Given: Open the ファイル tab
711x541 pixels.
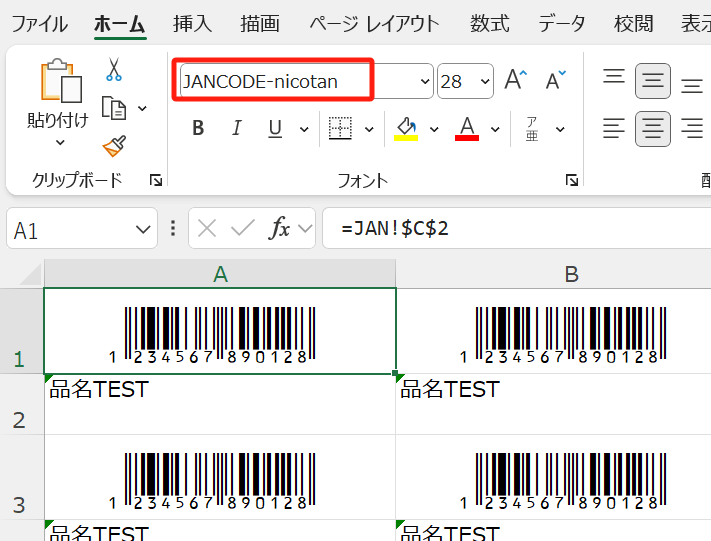Looking at the screenshot, I should [x=40, y=24].
